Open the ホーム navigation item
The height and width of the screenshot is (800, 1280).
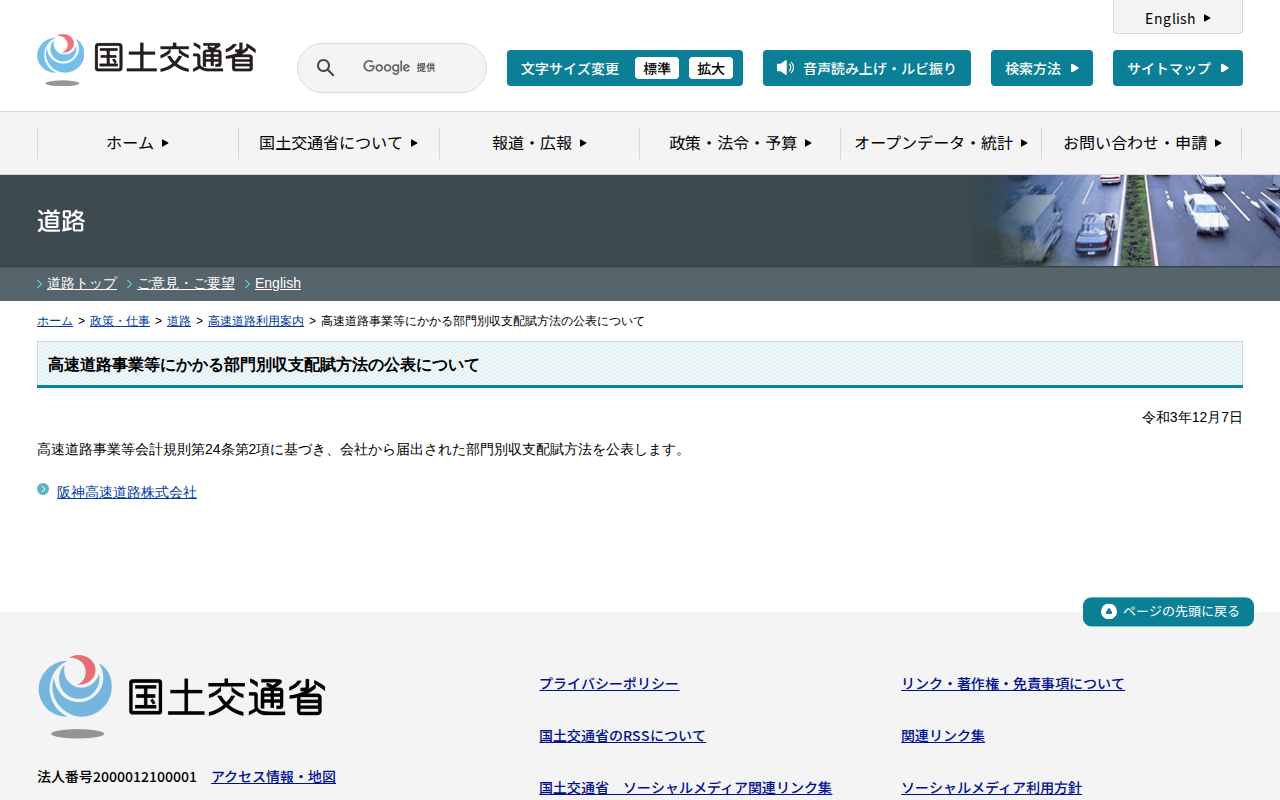coord(138,143)
